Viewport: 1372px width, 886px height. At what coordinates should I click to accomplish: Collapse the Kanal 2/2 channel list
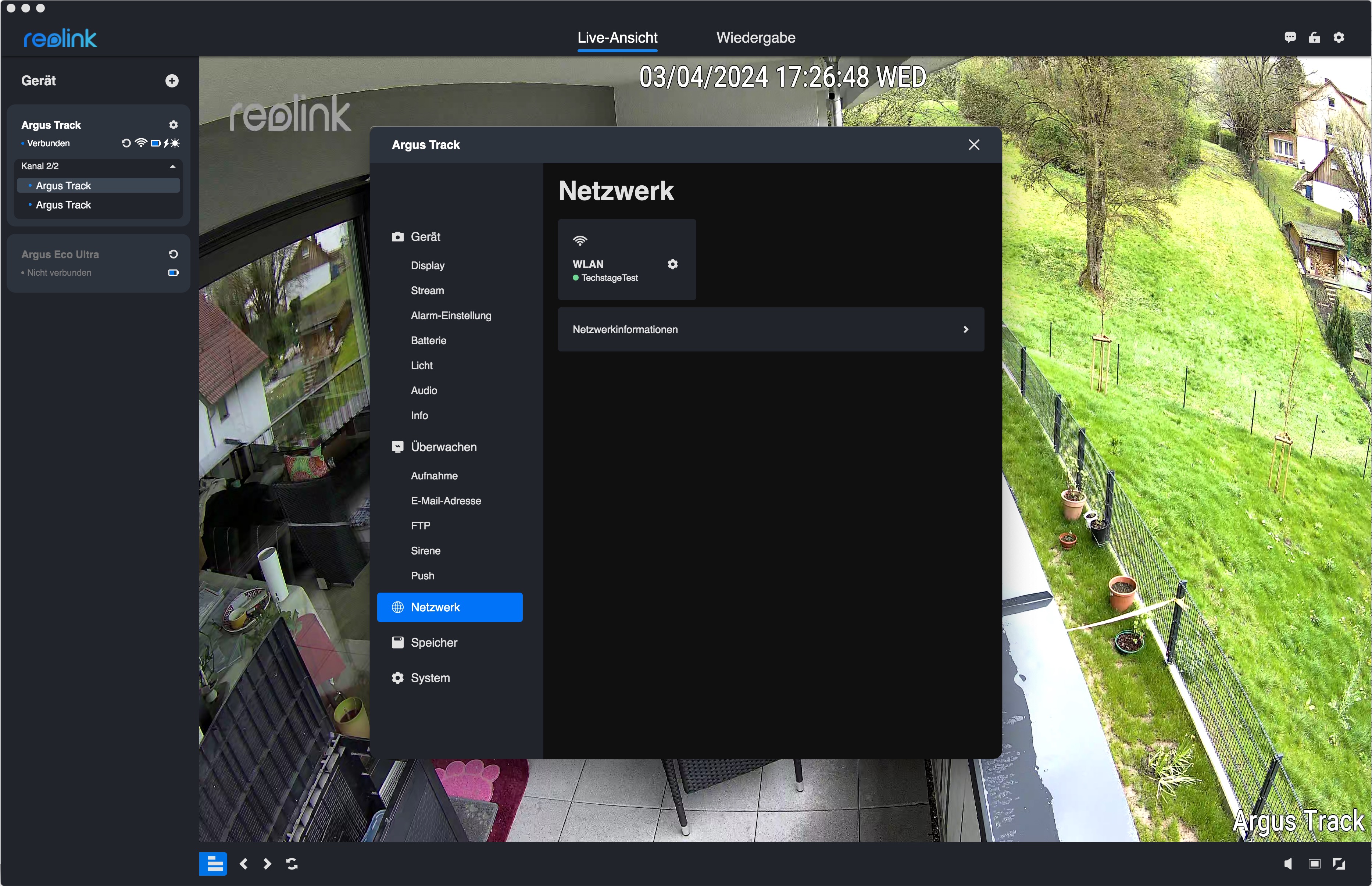[x=172, y=166]
